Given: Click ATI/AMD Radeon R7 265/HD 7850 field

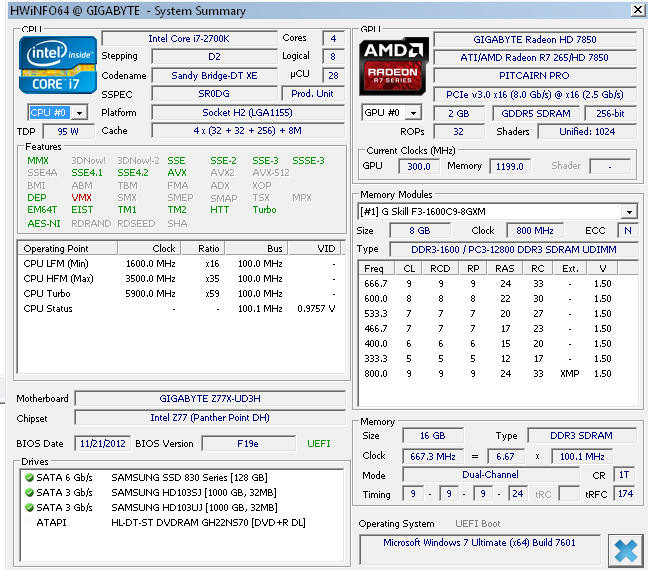Looking at the screenshot, I should pos(535,57).
